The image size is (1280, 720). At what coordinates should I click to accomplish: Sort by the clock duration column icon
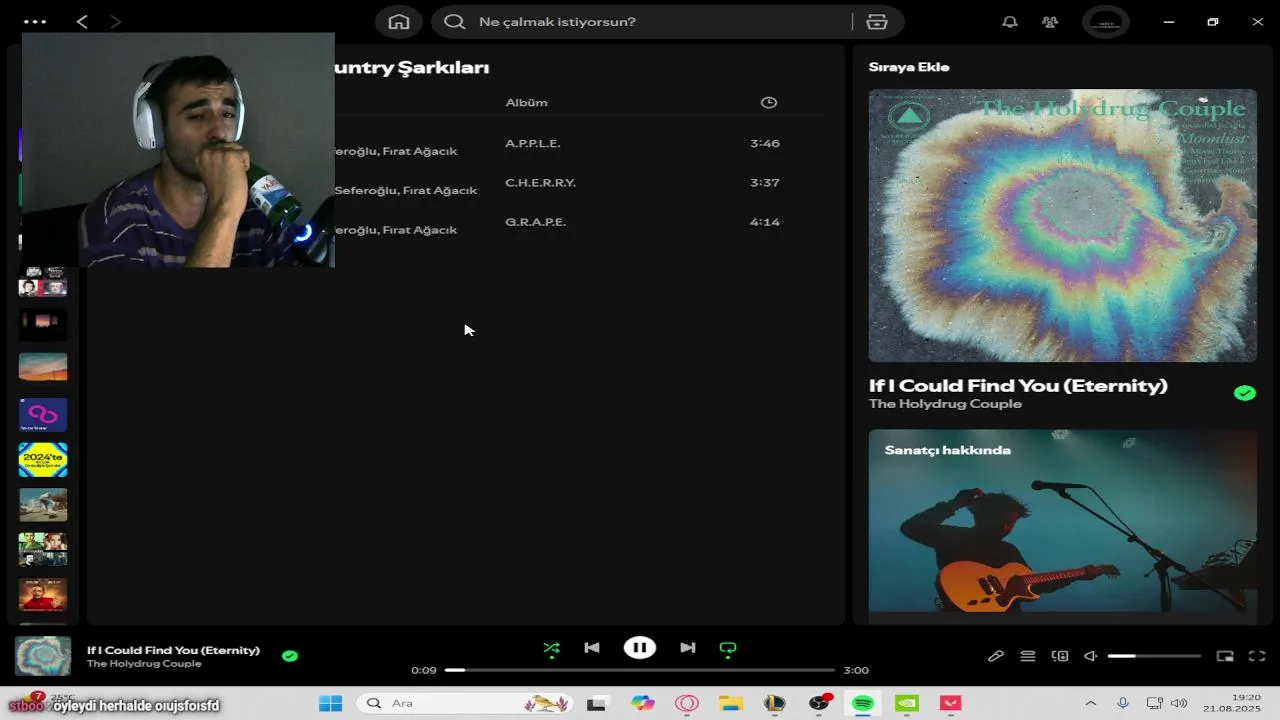pos(769,102)
